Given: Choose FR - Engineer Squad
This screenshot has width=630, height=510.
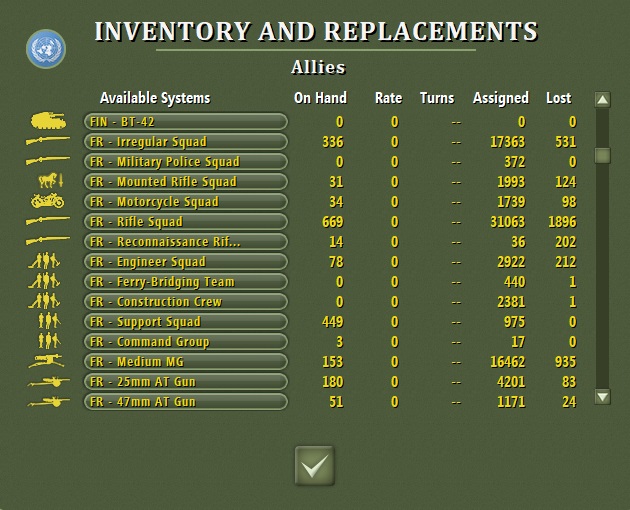Looking at the screenshot, I should pyautogui.click(x=186, y=262).
